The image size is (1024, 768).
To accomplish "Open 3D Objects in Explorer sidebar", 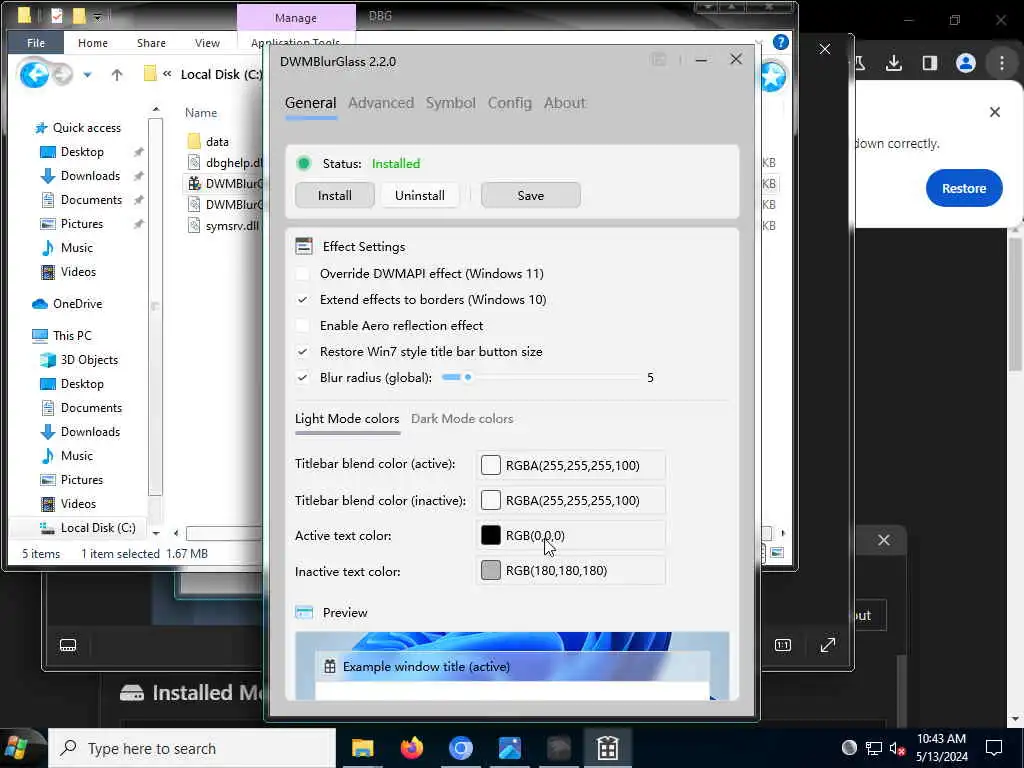I will tap(79, 360).
